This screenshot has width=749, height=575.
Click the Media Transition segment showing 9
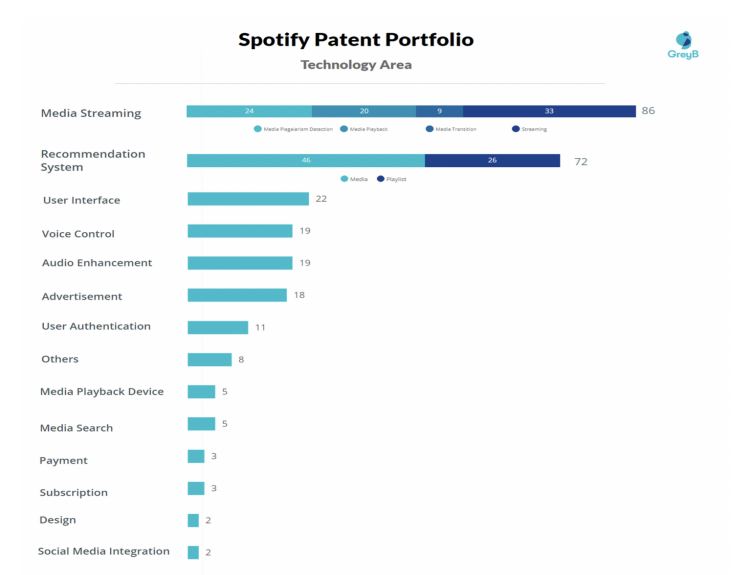(x=439, y=111)
